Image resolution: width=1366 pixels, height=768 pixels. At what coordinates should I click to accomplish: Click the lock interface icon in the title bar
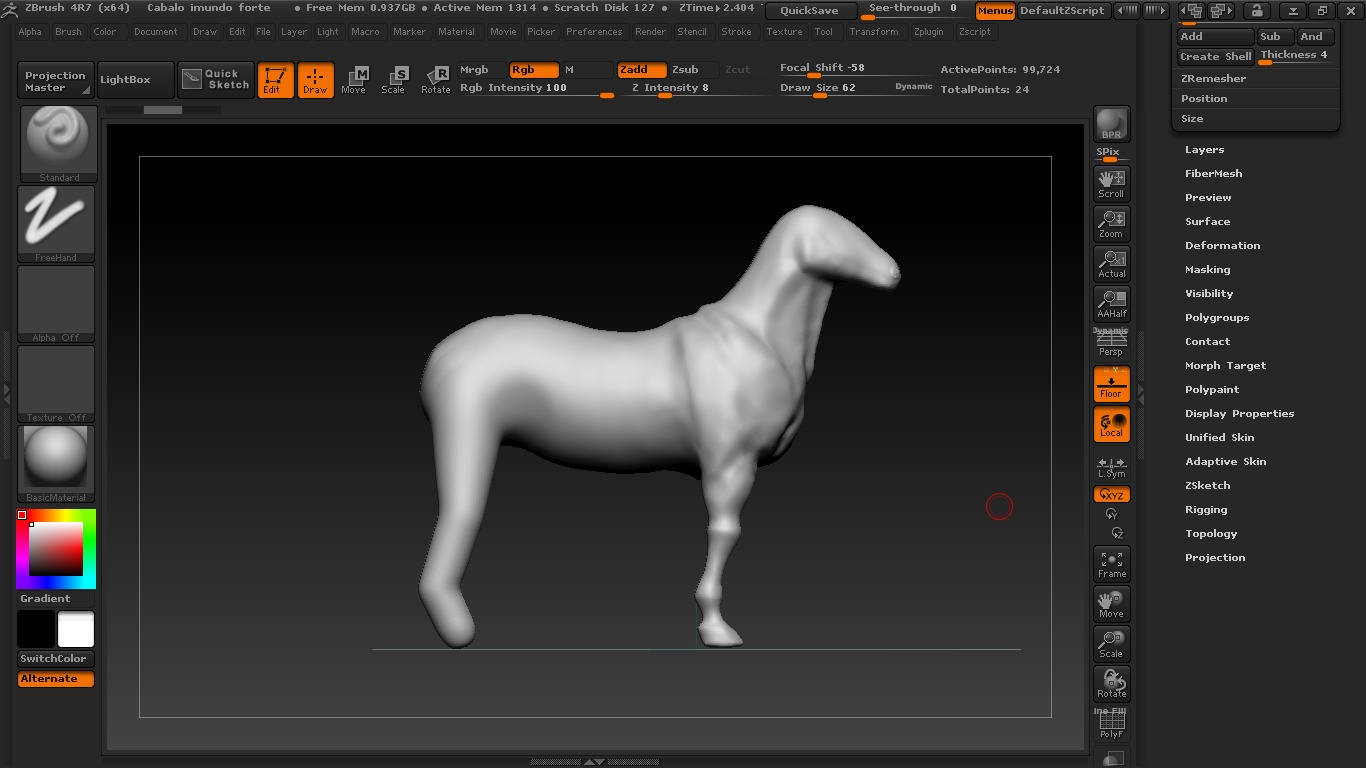[x=1256, y=11]
